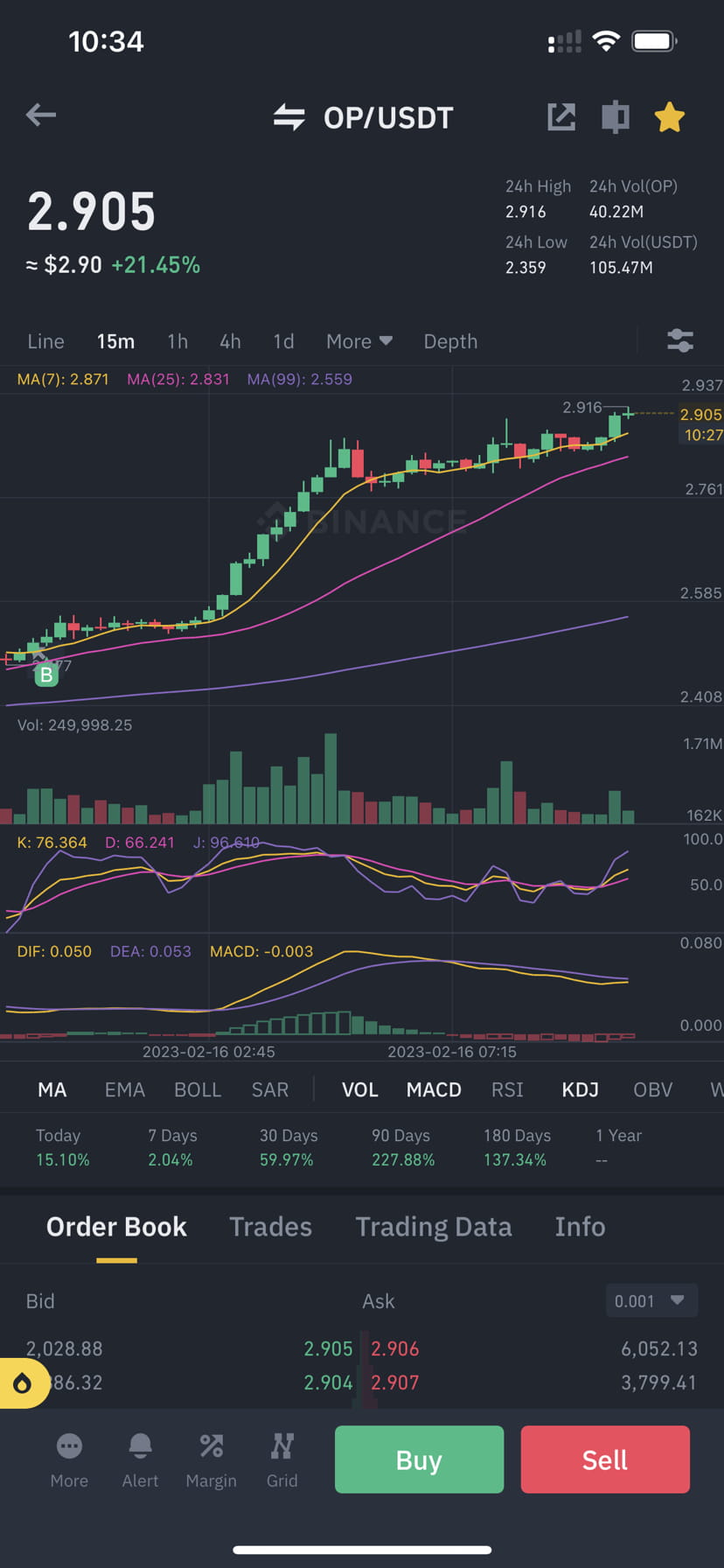724x1568 pixels.
Task: Tap the current price tag 2.905 on chart axis
Action: [x=701, y=415]
